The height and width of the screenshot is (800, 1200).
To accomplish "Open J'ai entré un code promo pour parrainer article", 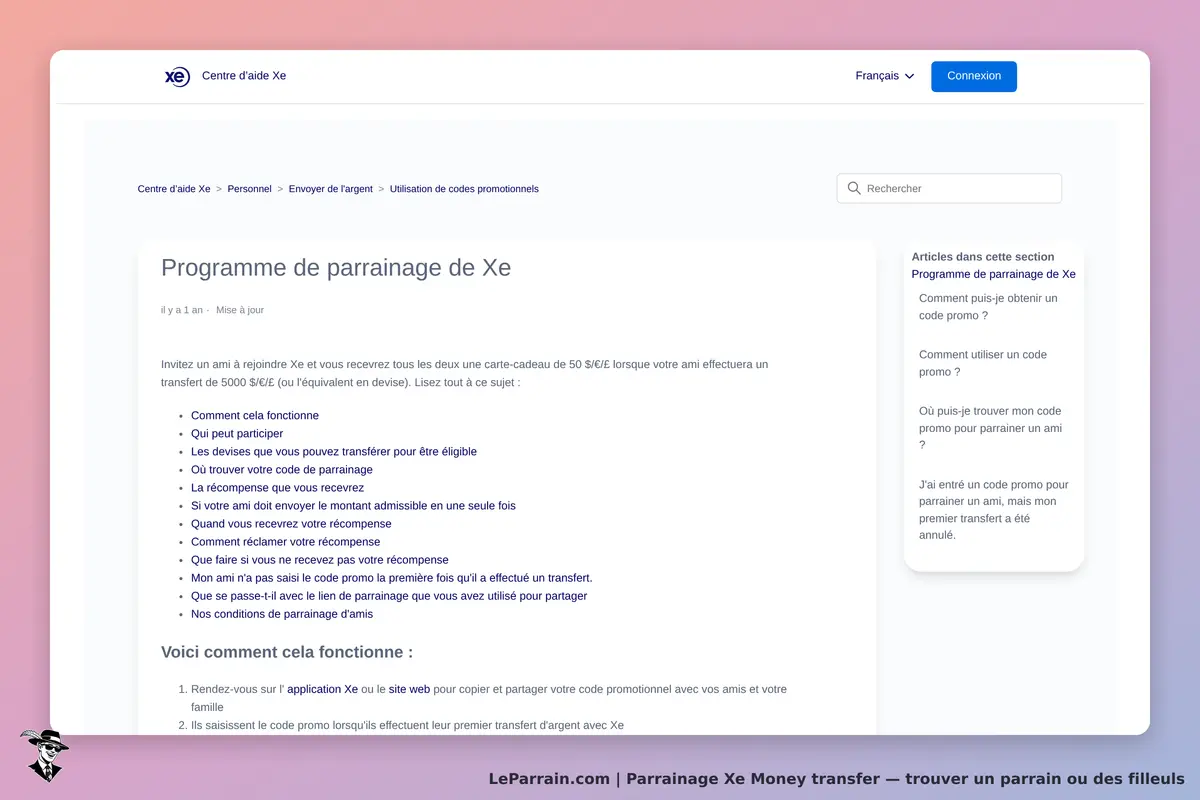I will 994,510.
